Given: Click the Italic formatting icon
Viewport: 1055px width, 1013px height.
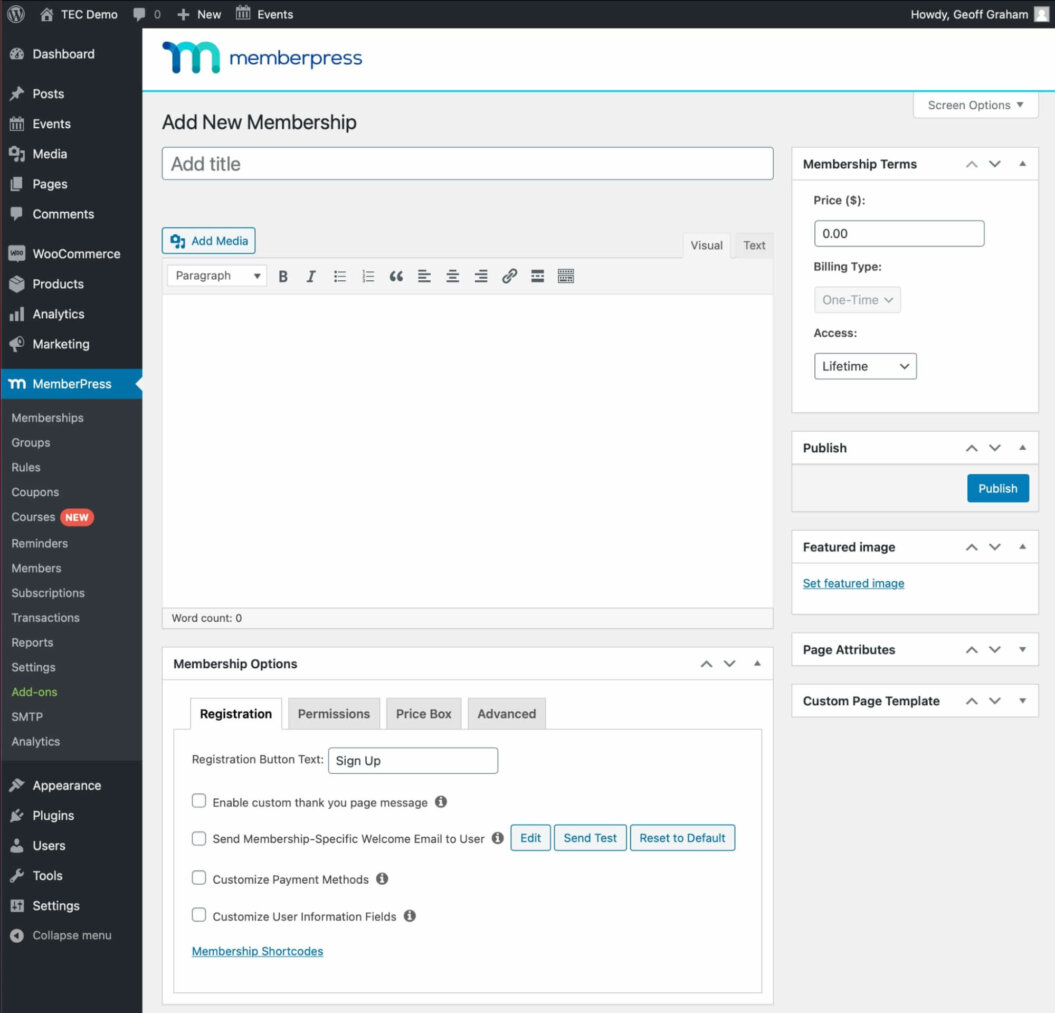Looking at the screenshot, I should click(311, 276).
